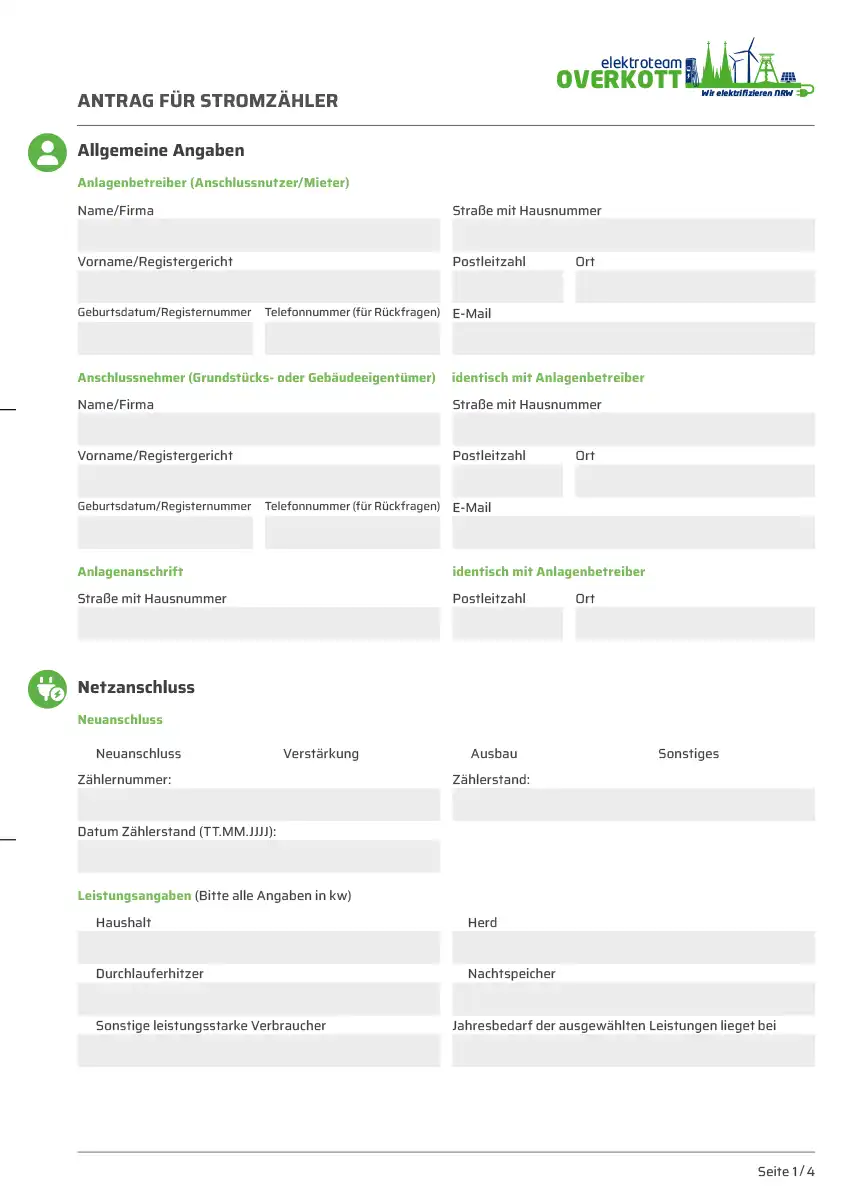849x1200 pixels.
Task: Focus the Postleitzahl field under Anlagenbetreiber
Action: click(x=507, y=287)
